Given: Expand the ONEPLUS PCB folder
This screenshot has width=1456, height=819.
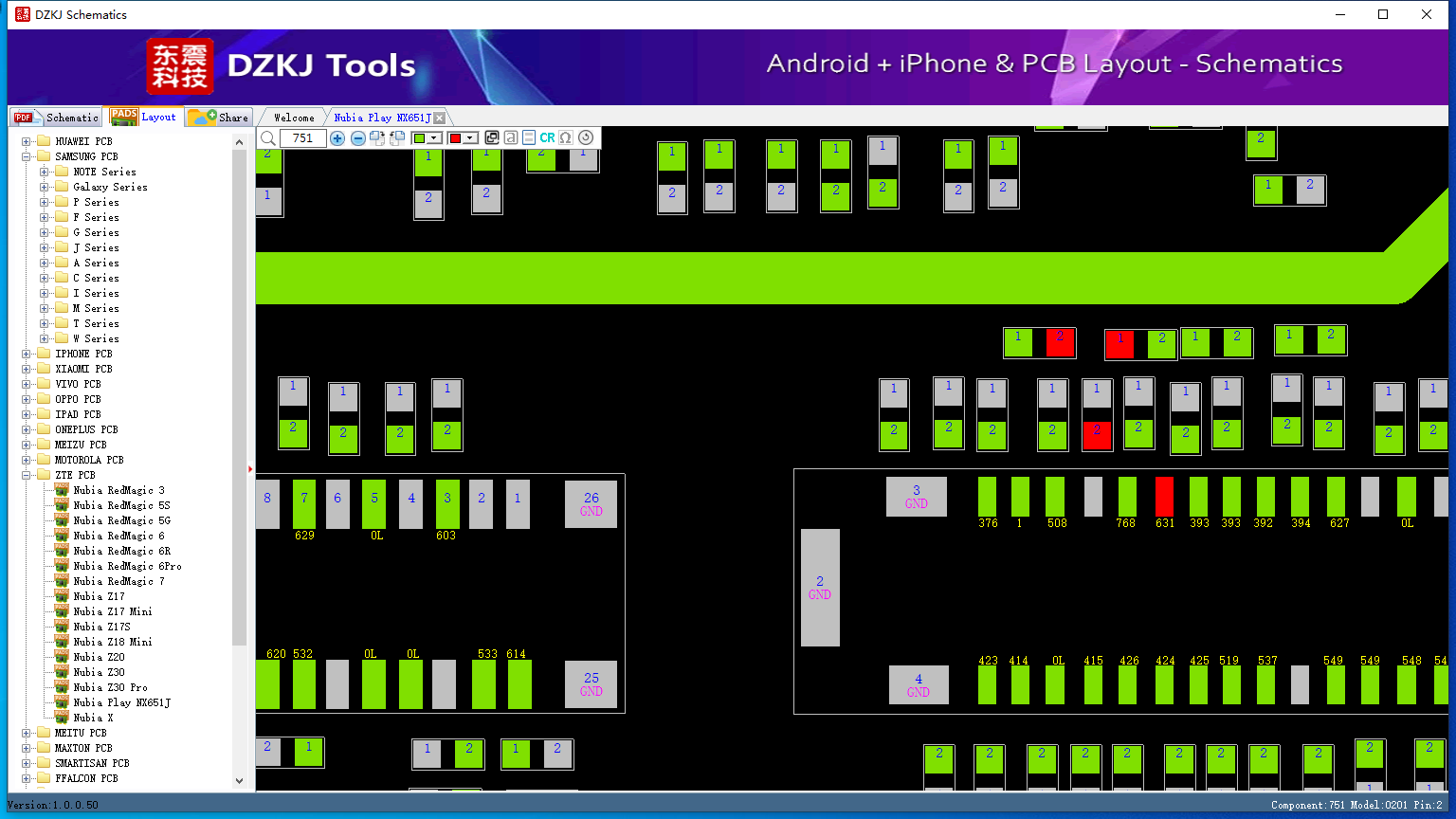Looking at the screenshot, I should pos(27,429).
